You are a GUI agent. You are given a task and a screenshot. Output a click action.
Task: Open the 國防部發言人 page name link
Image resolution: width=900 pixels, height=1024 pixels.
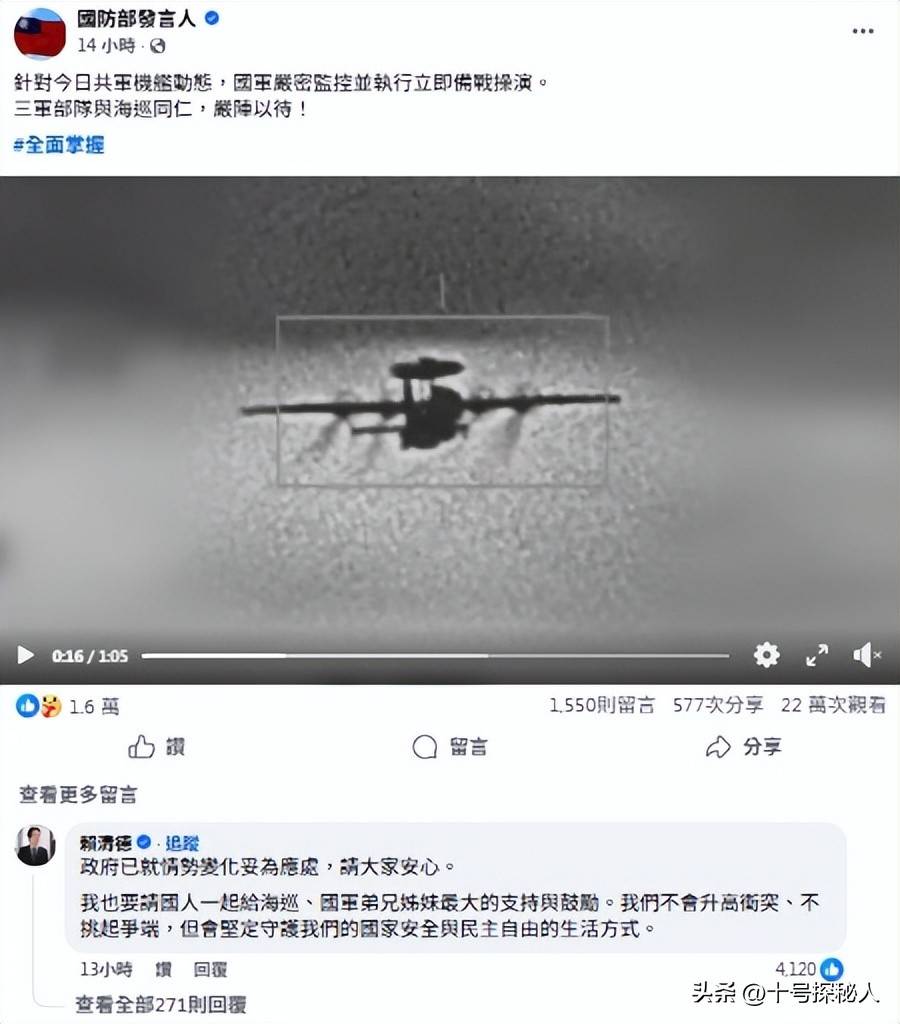click(x=137, y=18)
